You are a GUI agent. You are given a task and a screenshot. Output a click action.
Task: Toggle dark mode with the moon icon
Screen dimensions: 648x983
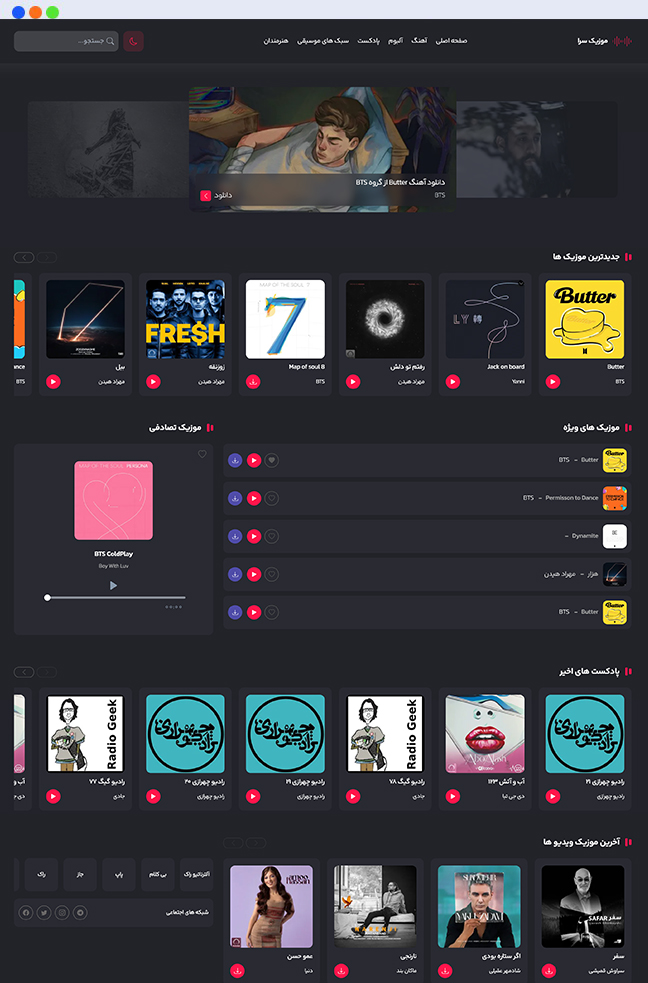click(x=133, y=41)
